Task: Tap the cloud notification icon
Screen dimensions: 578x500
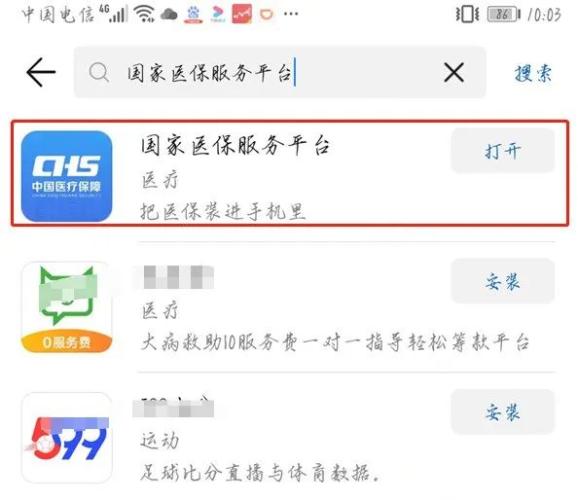Action: point(169,15)
